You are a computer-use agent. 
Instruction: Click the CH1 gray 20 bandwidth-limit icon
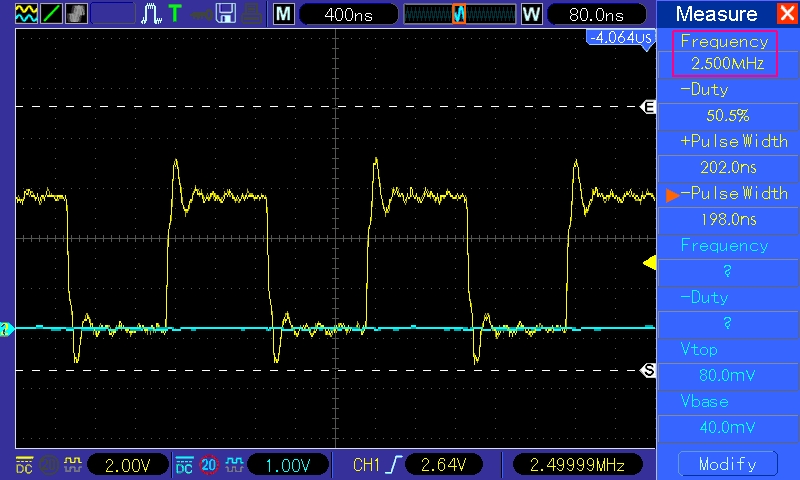pyautogui.click(x=48, y=465)
